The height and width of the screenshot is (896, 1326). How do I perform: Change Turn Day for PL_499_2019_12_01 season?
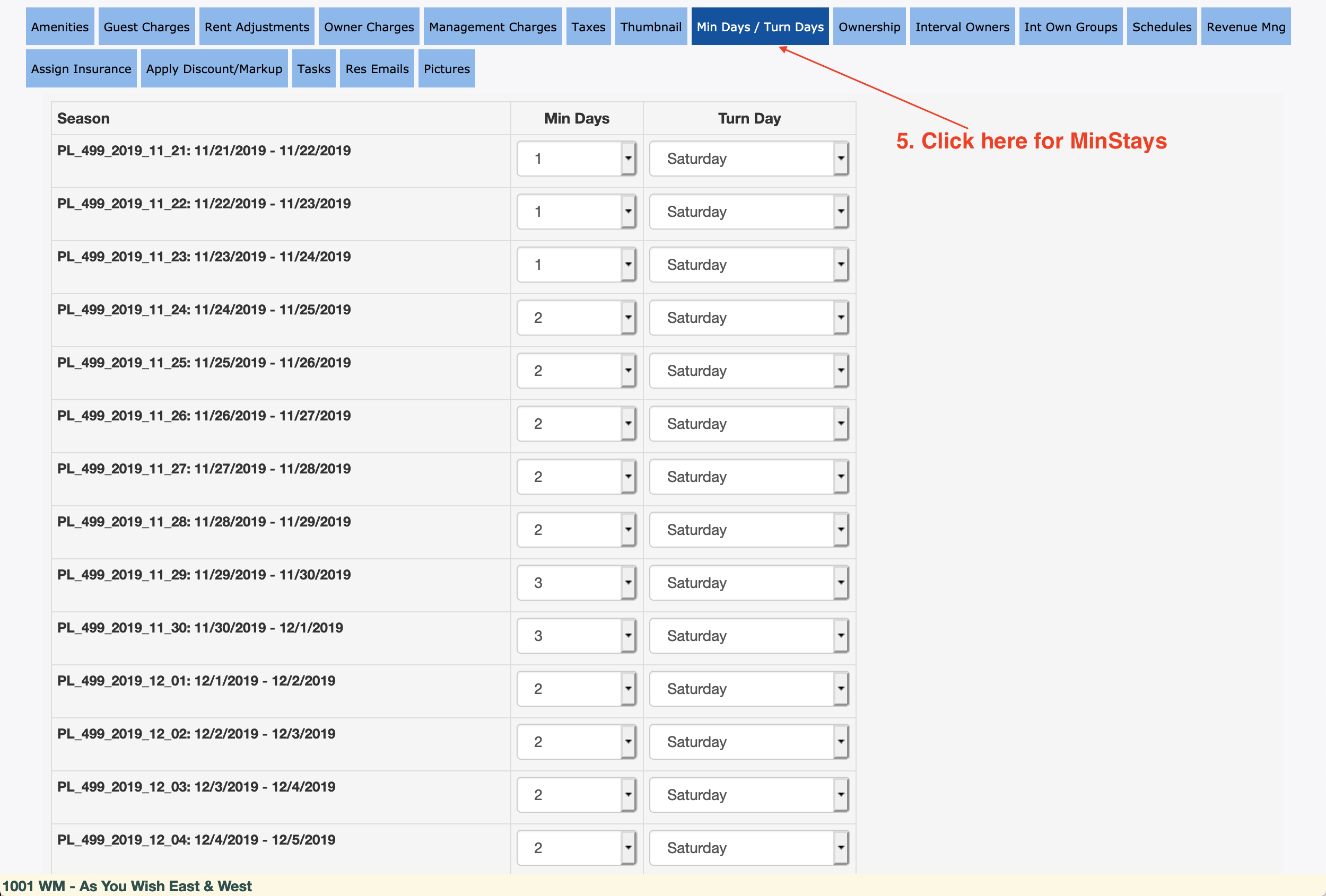(x=748, y=689)
